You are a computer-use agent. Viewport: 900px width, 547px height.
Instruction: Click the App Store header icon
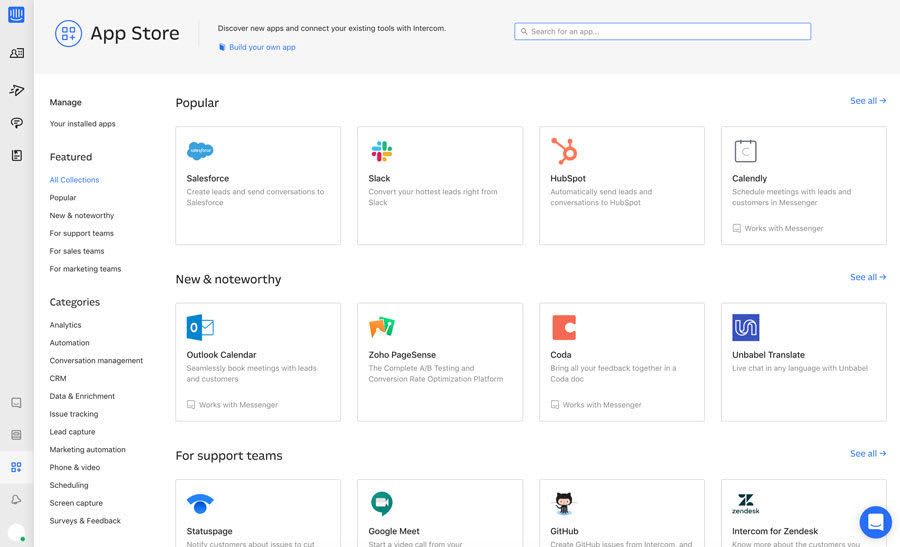pyautogui.click(x=68, y=33)
